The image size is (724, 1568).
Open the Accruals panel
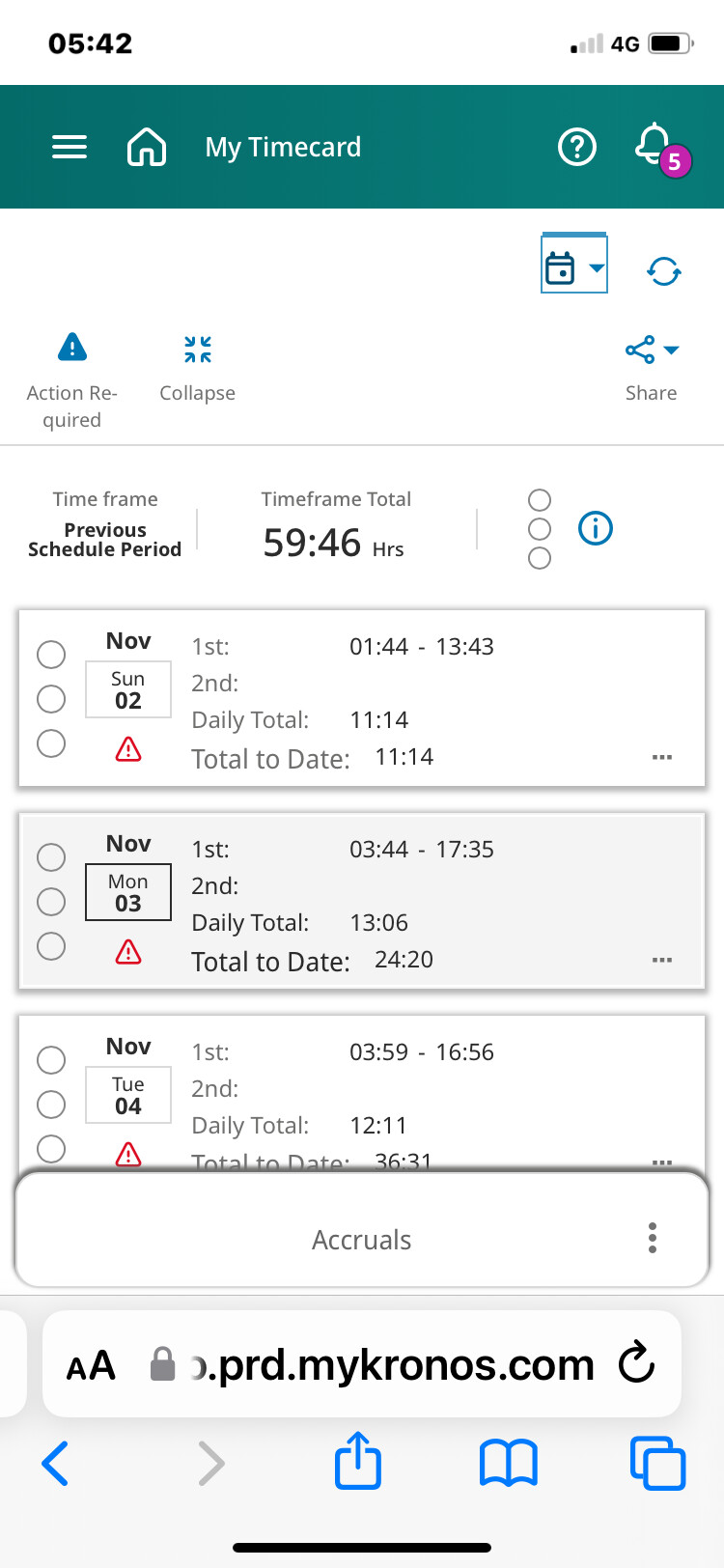coord(361,1240)
